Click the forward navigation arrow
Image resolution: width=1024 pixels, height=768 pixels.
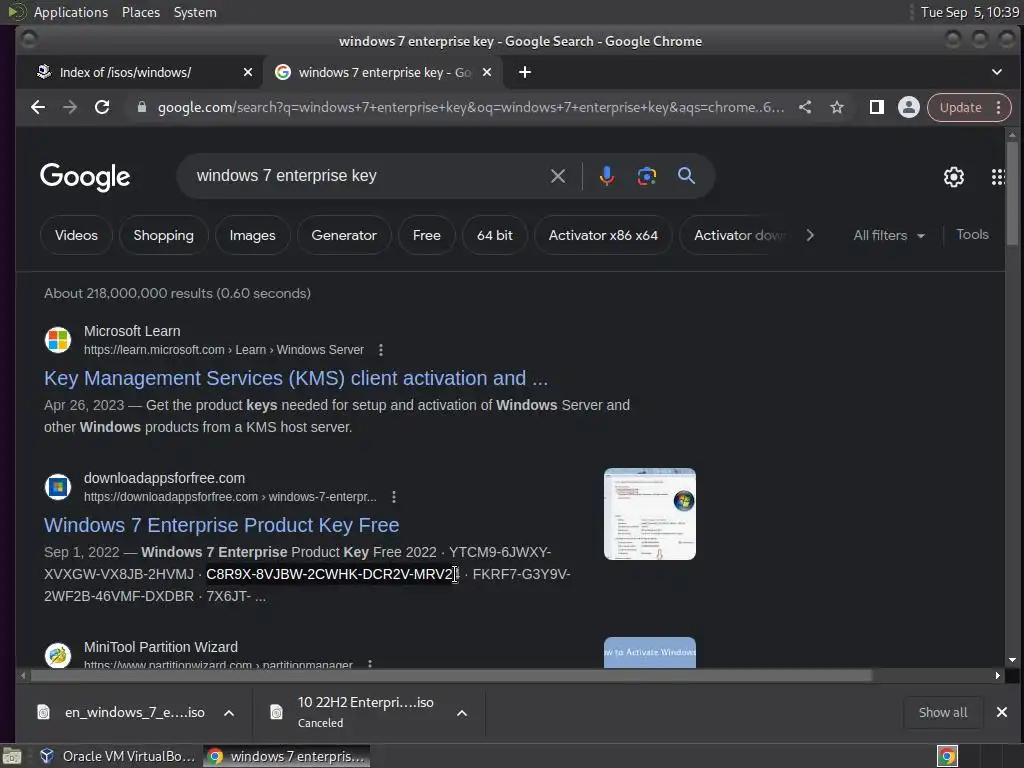[x=70, y=107]
